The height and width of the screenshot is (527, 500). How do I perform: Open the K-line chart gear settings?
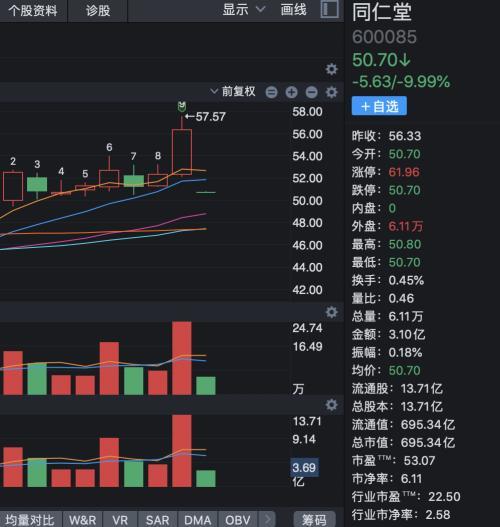[331, 92]
